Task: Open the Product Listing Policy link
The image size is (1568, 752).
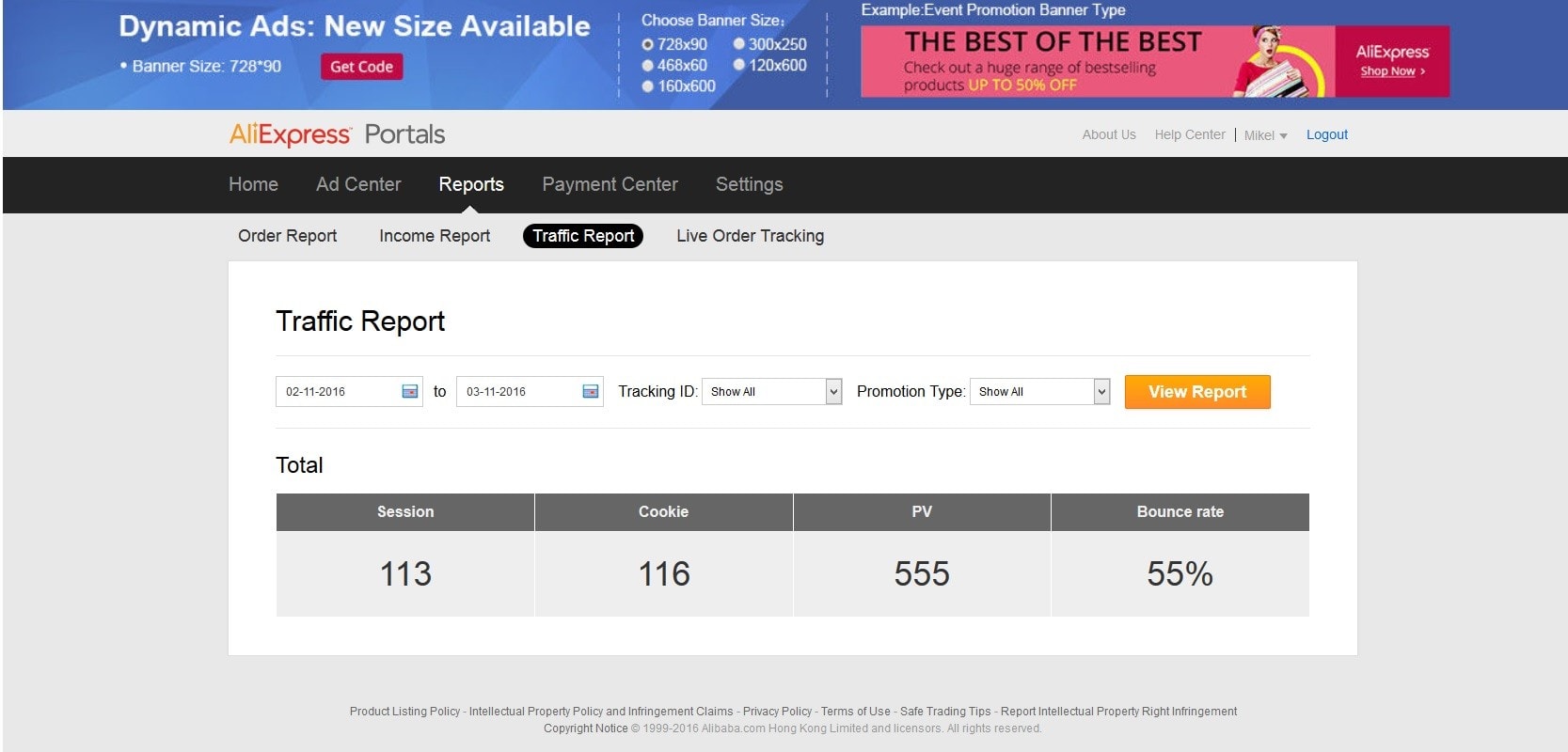Action: [404, 712]
